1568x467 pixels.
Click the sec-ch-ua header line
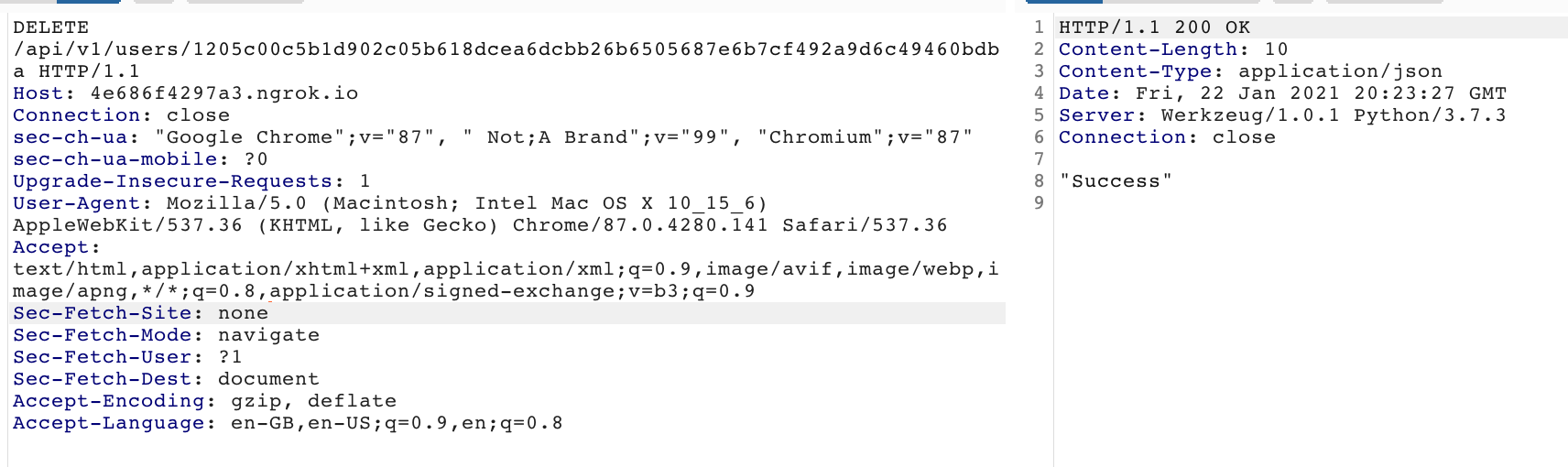[x=493, y=137]
